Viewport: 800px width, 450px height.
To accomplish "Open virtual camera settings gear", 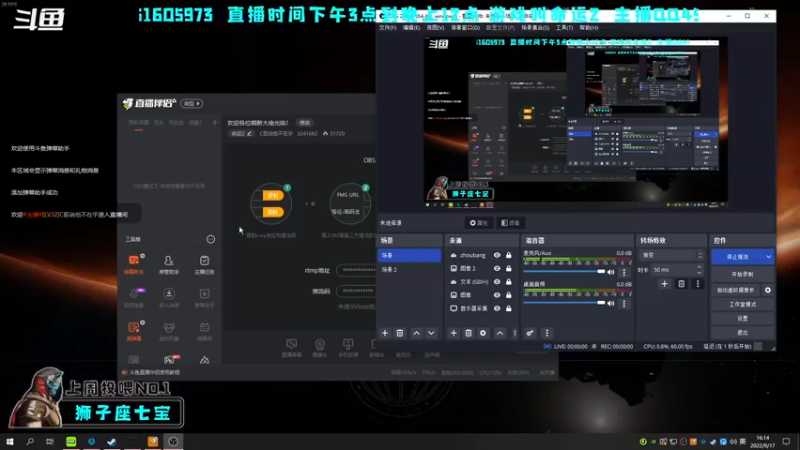I will (768, 290).
